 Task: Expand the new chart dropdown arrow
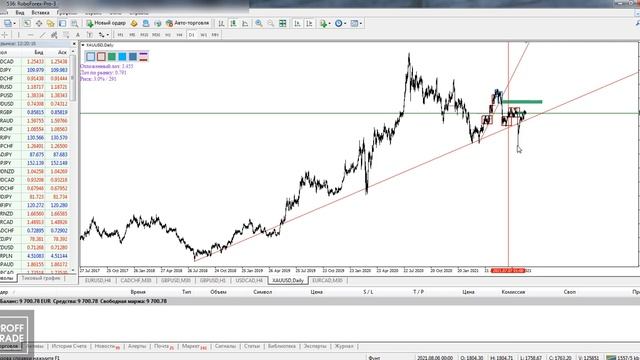15,24
